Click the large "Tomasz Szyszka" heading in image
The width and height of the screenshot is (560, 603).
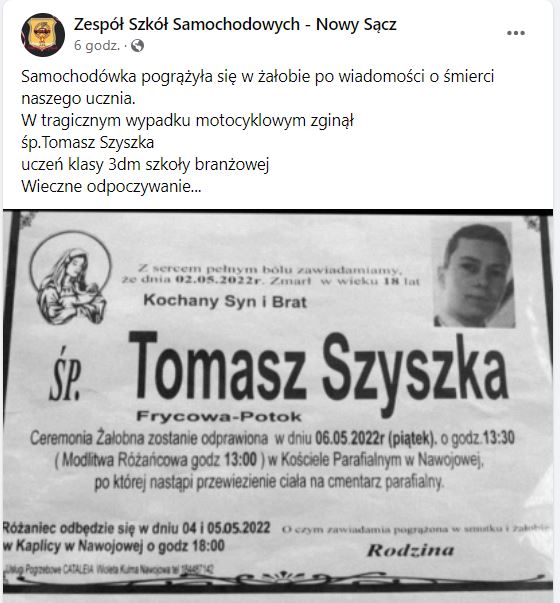[x=319, y=372]
